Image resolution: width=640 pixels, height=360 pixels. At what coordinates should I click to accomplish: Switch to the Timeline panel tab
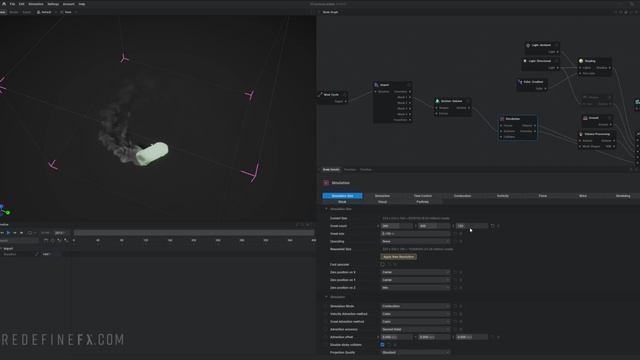coord(366,169)
